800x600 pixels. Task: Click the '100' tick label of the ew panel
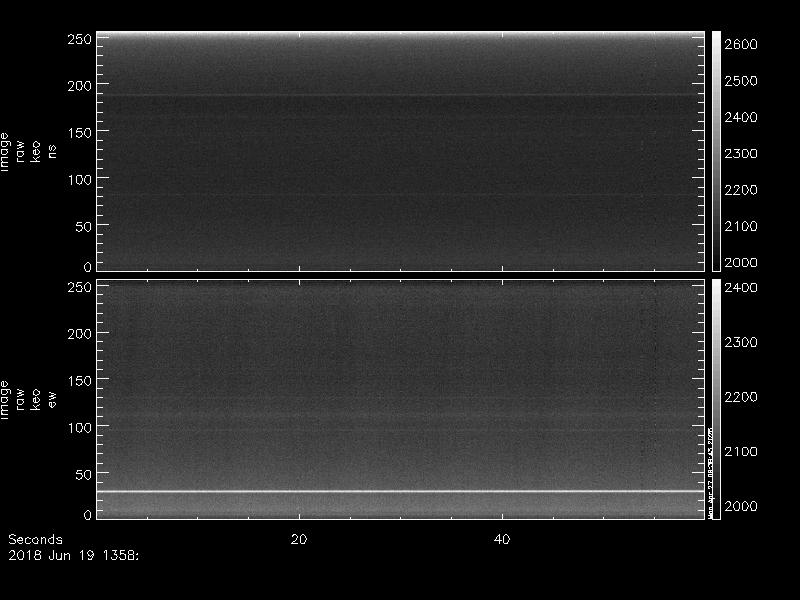(x=80, y=428)
